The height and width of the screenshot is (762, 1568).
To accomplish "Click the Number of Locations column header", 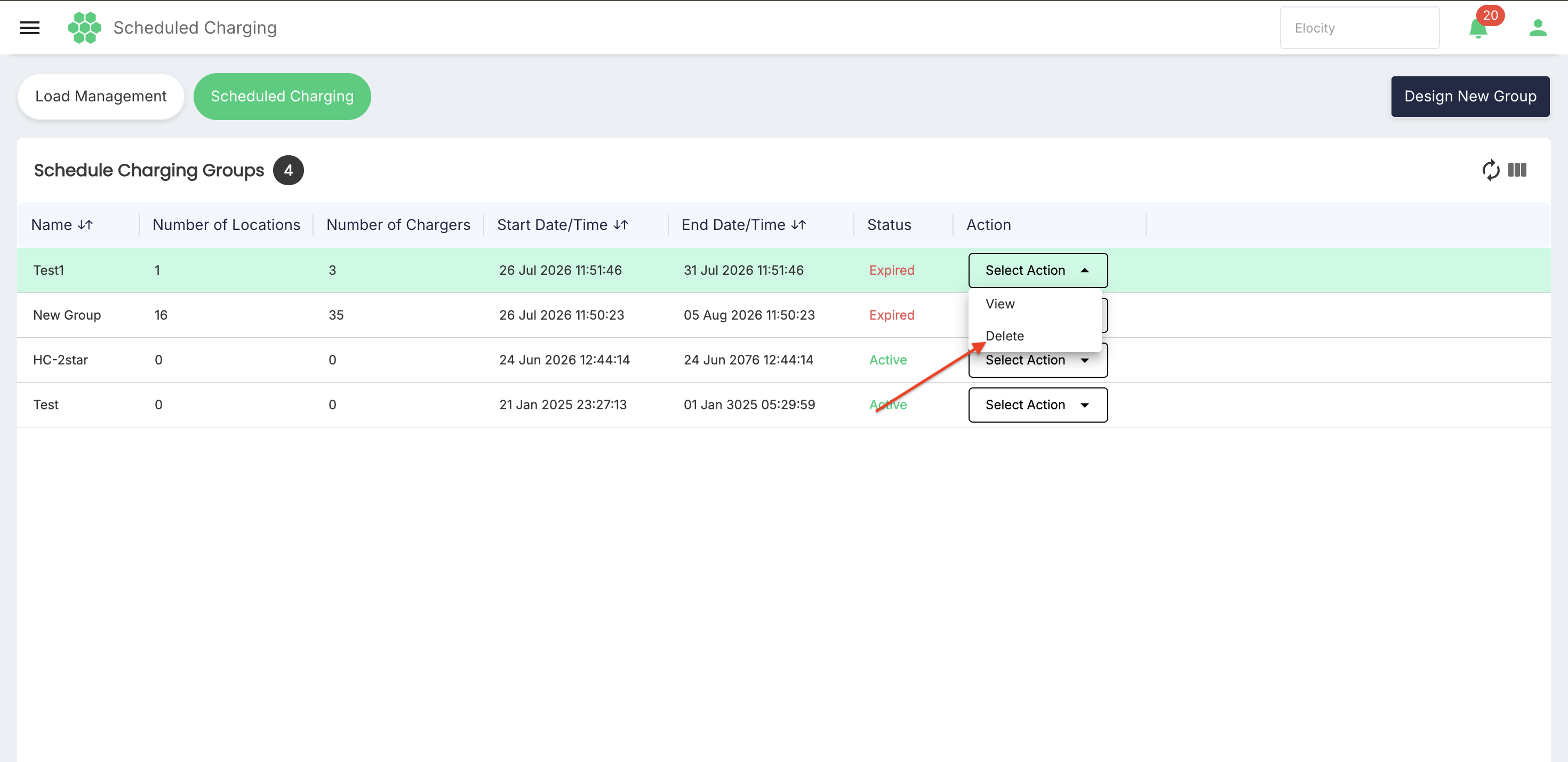I will coord(227,225).
